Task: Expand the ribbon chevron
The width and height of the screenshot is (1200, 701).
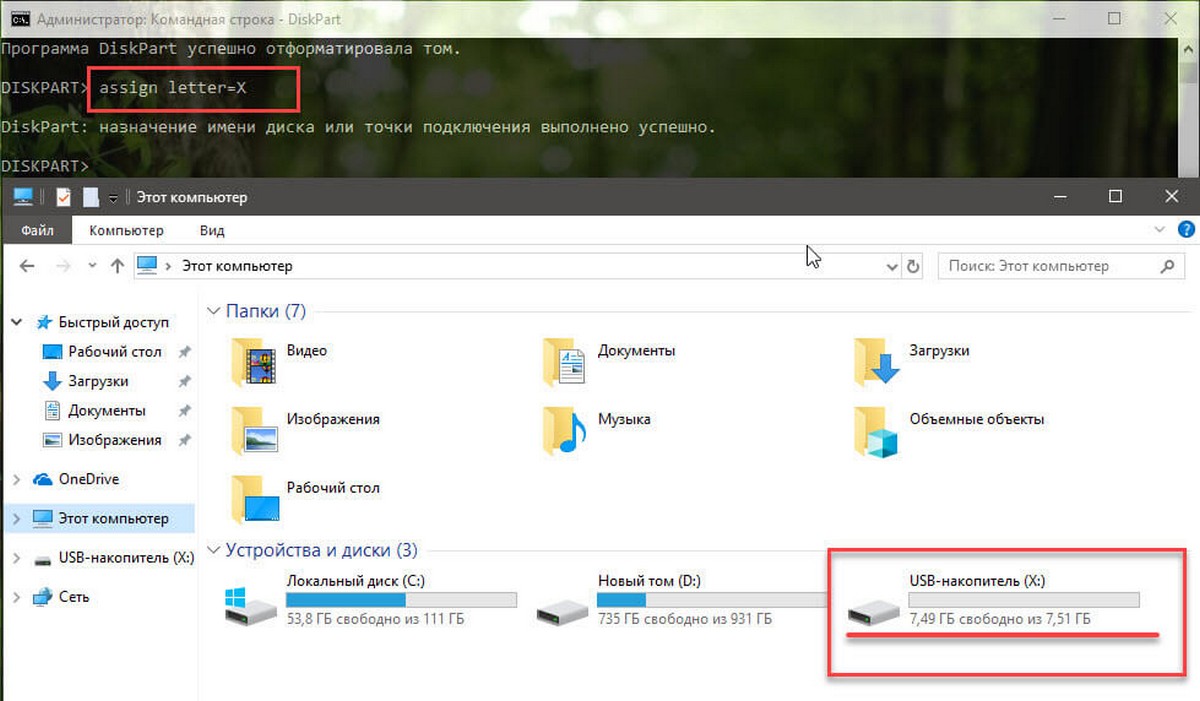Action: pyautogui.click(x=1160, y=230)
